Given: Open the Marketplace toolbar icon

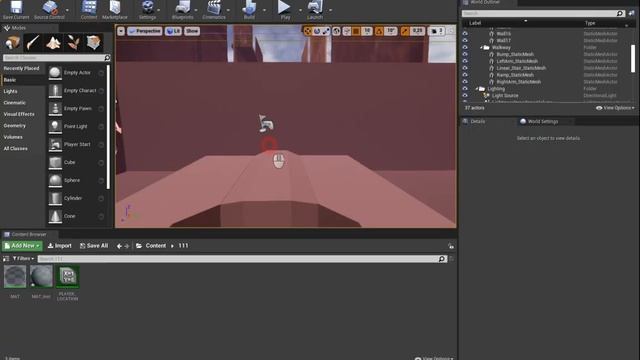Looking at the screenshot, I should (x=115, y=9).
